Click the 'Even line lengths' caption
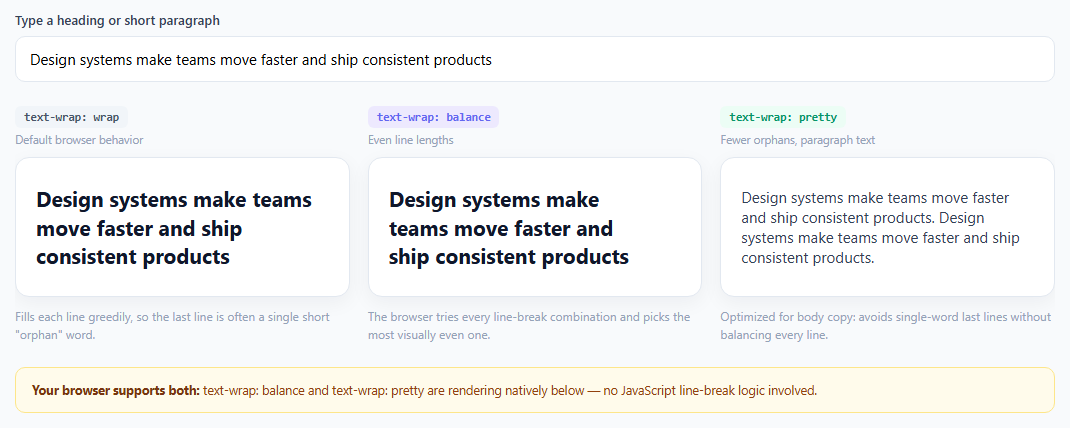The width and height of the screenshot is (1070, 428). (410, 140)
